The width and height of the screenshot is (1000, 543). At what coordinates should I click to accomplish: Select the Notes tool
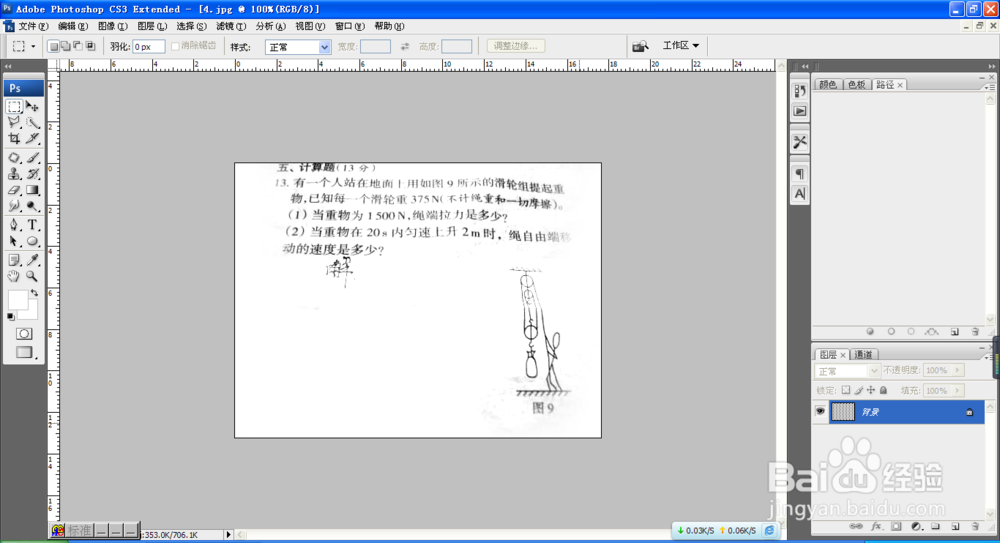[x=14, y=260]
